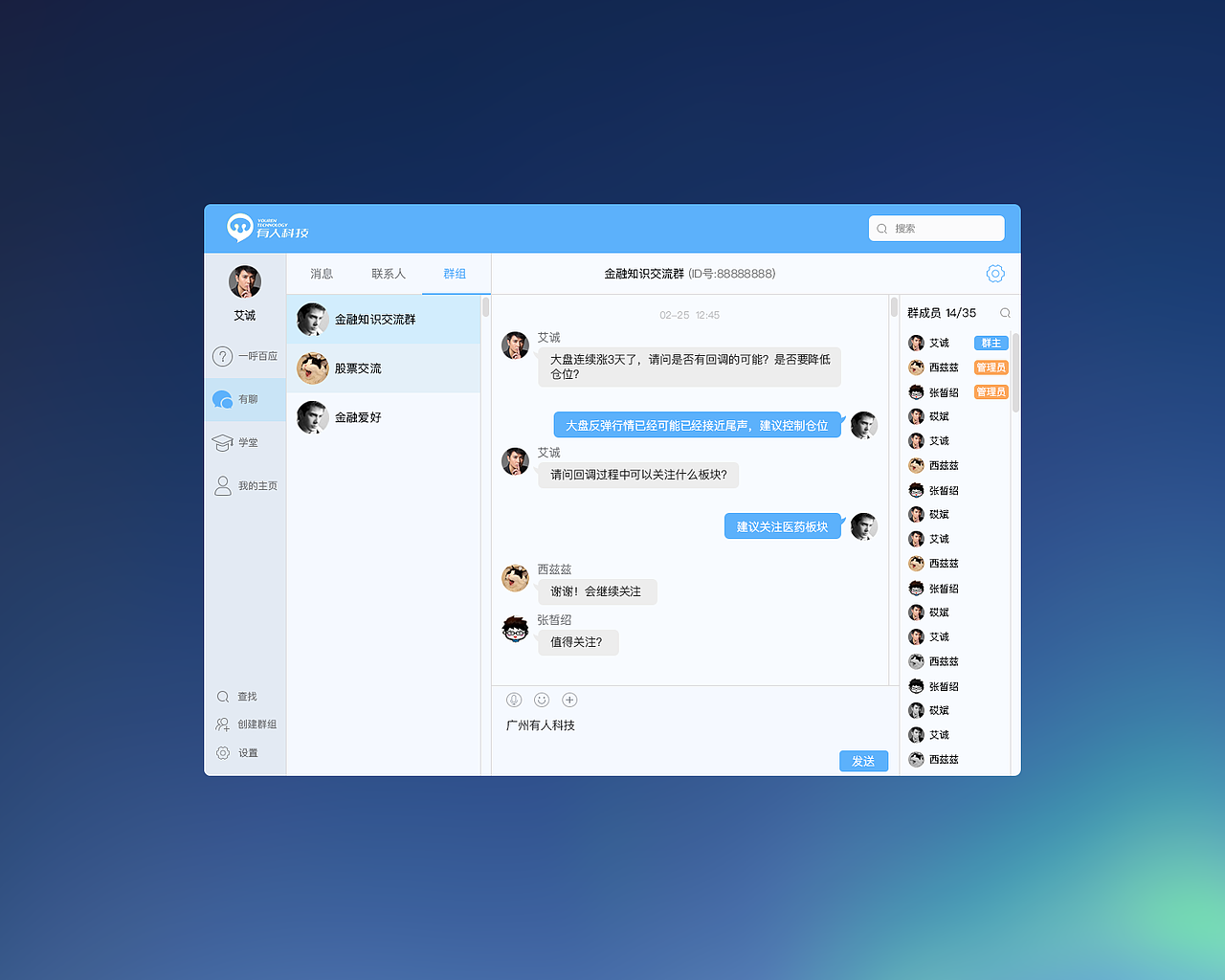Open the voice message microphone icon
This screenshot has width=1225, height=980.
pyautogui.click(x=514, y=700)
